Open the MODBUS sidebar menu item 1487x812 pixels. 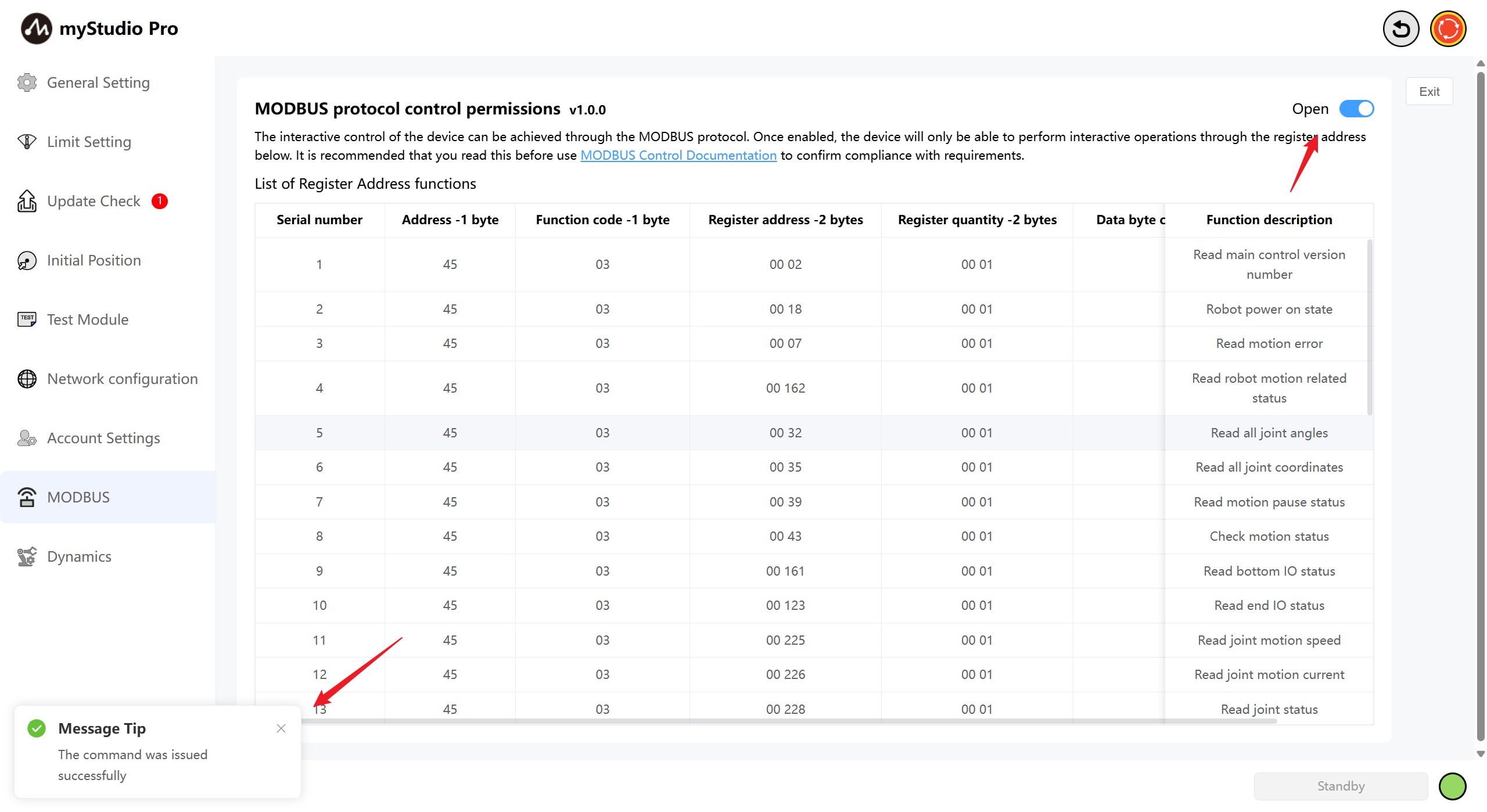78,497
